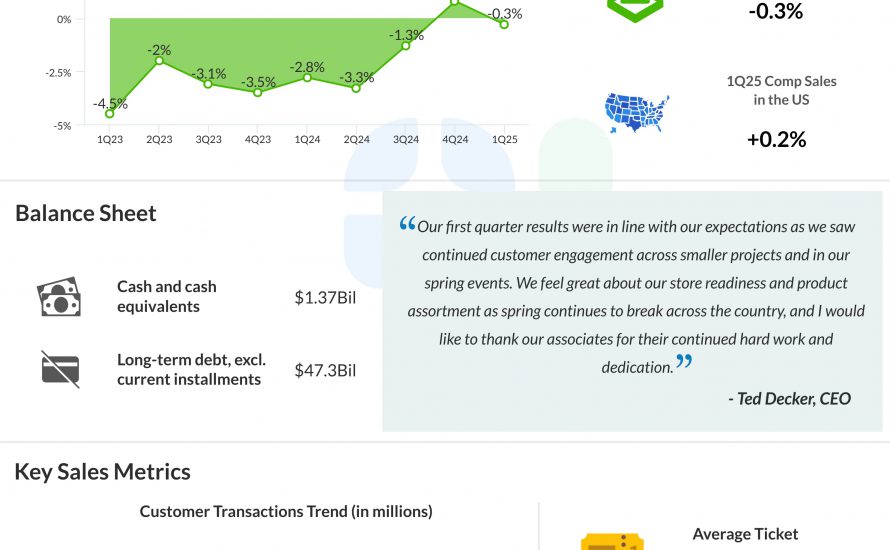Screen dimensions: 890x550
Task: Select the 4Q23 data point at -3.5%
Action: (258, 92)
